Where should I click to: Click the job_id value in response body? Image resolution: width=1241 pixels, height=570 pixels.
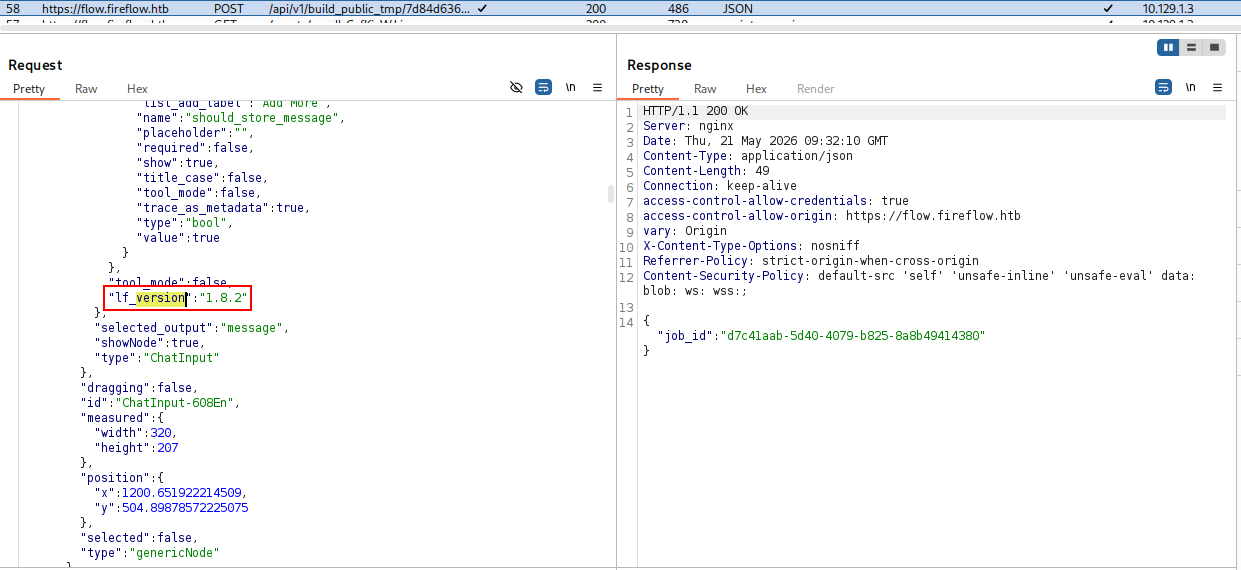(x=853, y=336)
